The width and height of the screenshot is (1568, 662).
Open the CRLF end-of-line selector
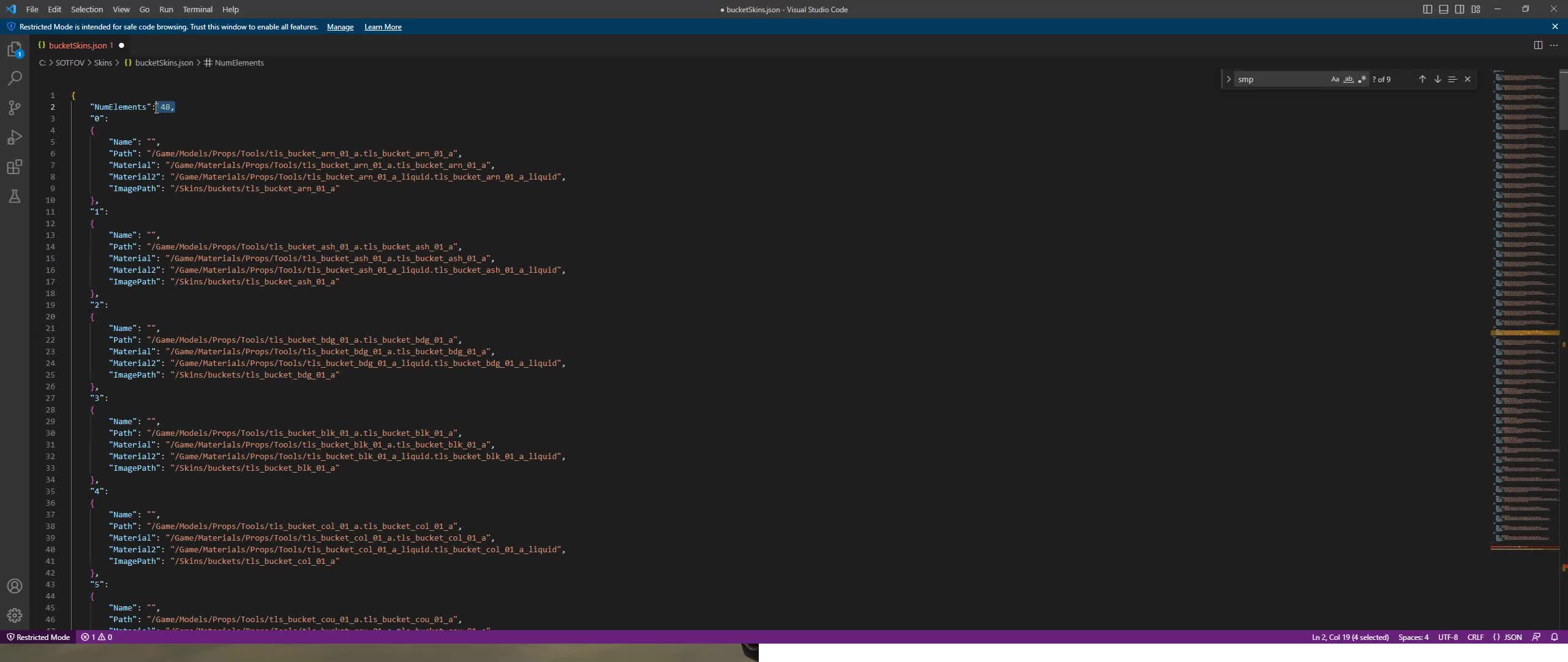point(1475,637)
